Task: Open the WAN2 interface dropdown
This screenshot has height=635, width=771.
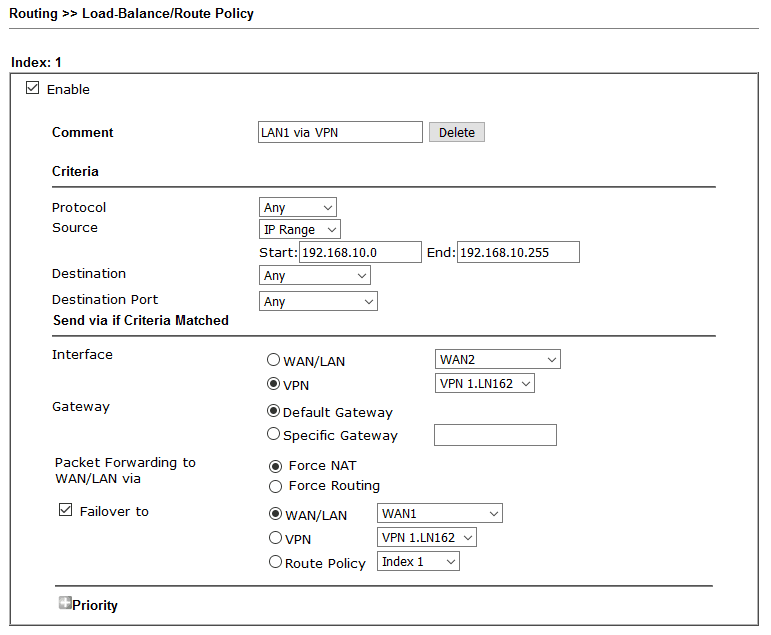Action: click(x=498, y=360)
